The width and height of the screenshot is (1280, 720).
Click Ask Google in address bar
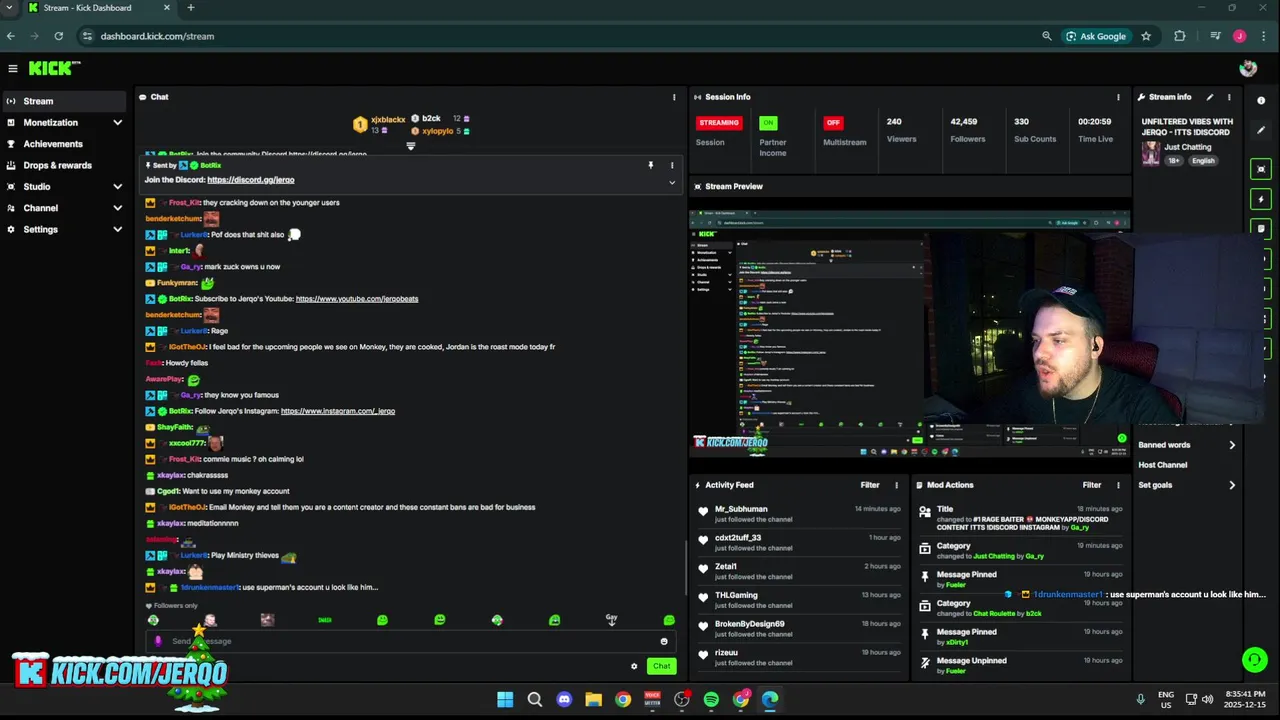tap(1096, 36)
